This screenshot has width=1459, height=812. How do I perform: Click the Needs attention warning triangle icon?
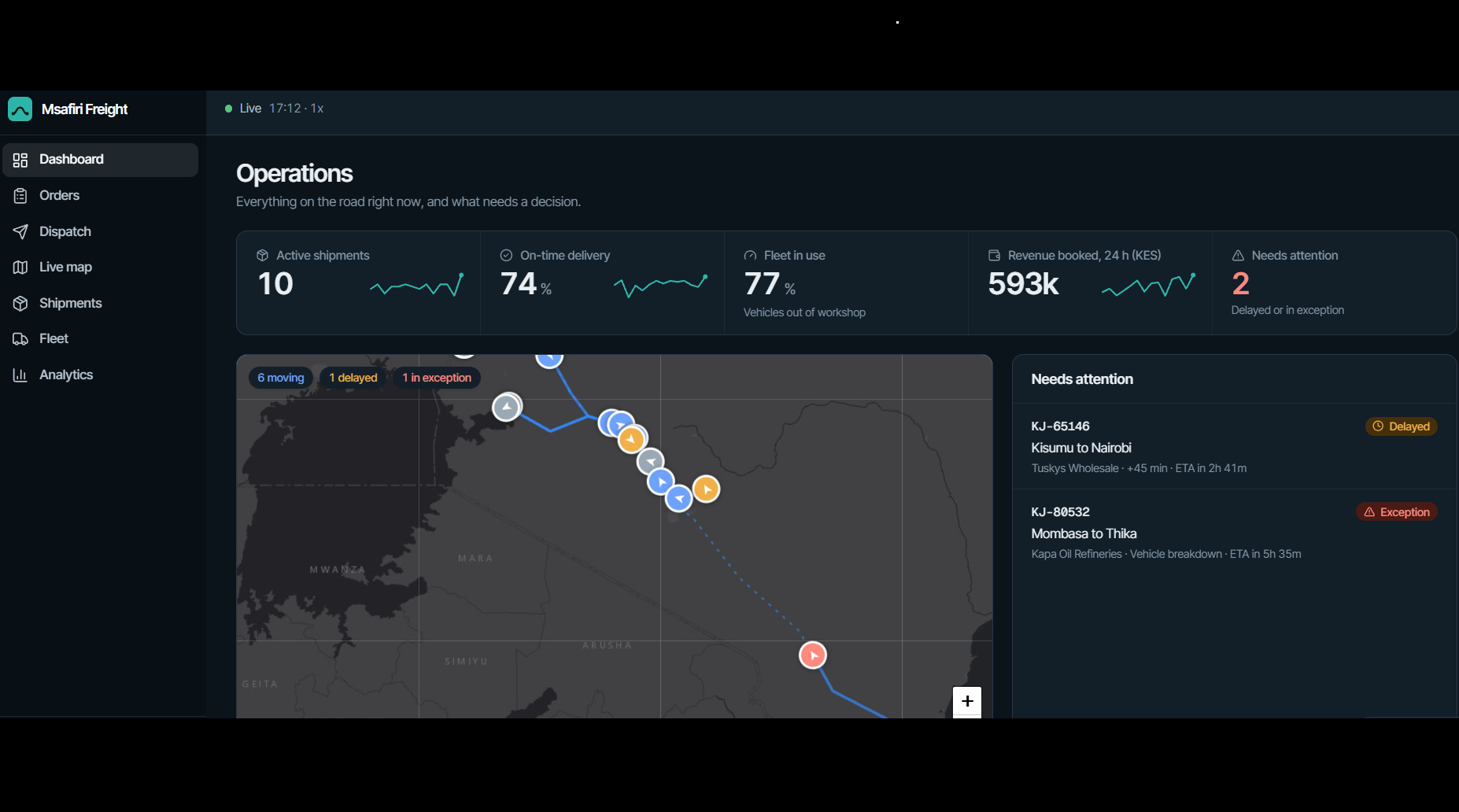tap(1238, 256)
